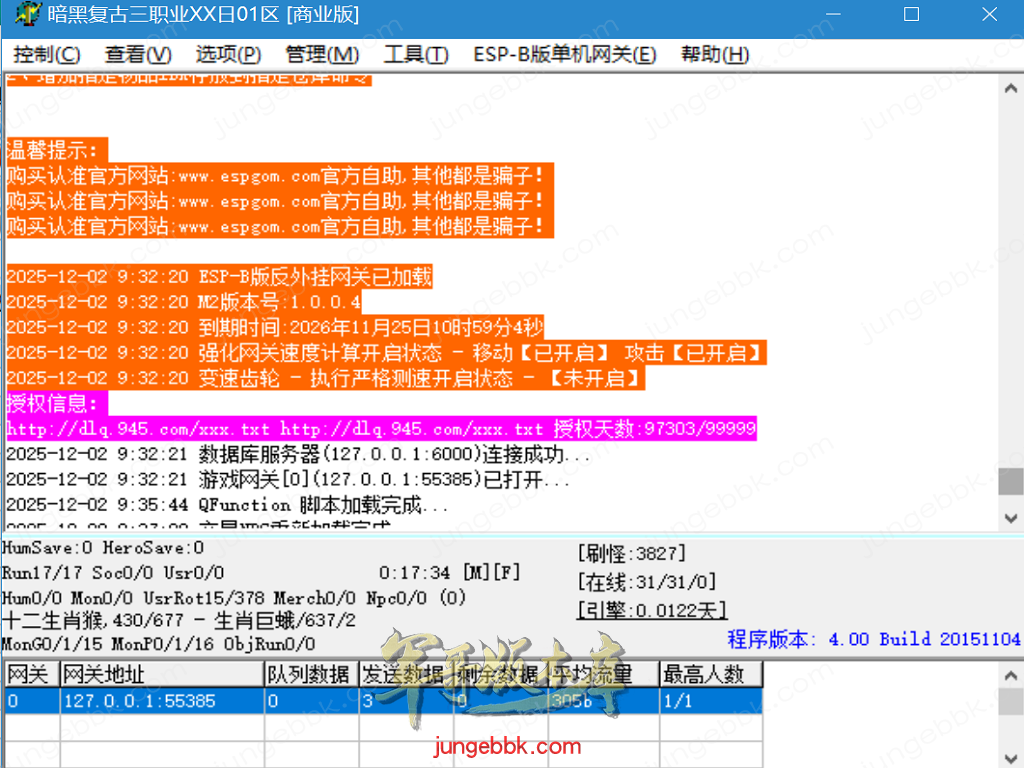
Task: Open the 选项(P) menu
Action: coord(228,55)
